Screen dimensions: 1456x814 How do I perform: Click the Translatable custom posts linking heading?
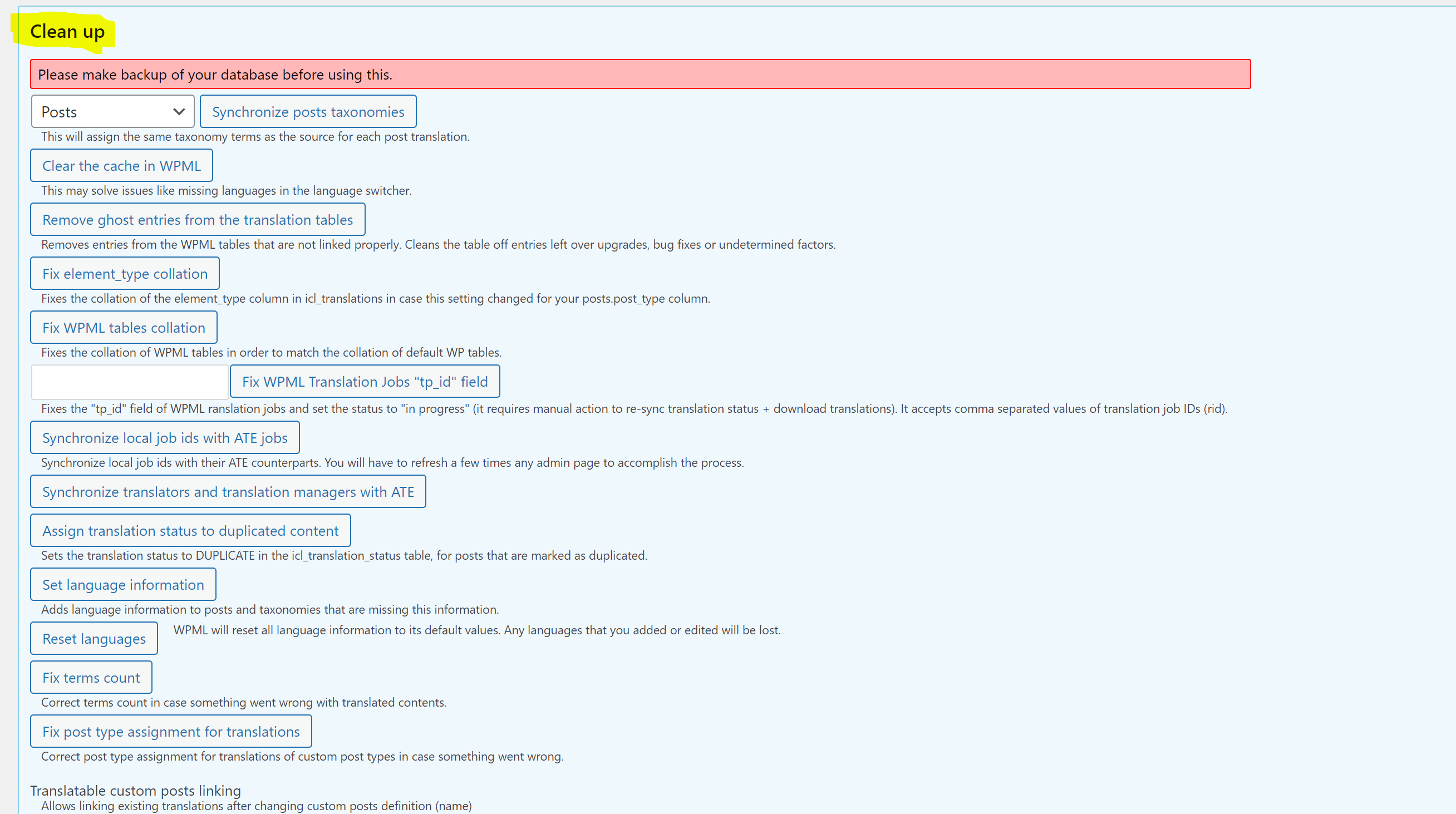pos(136,790)
